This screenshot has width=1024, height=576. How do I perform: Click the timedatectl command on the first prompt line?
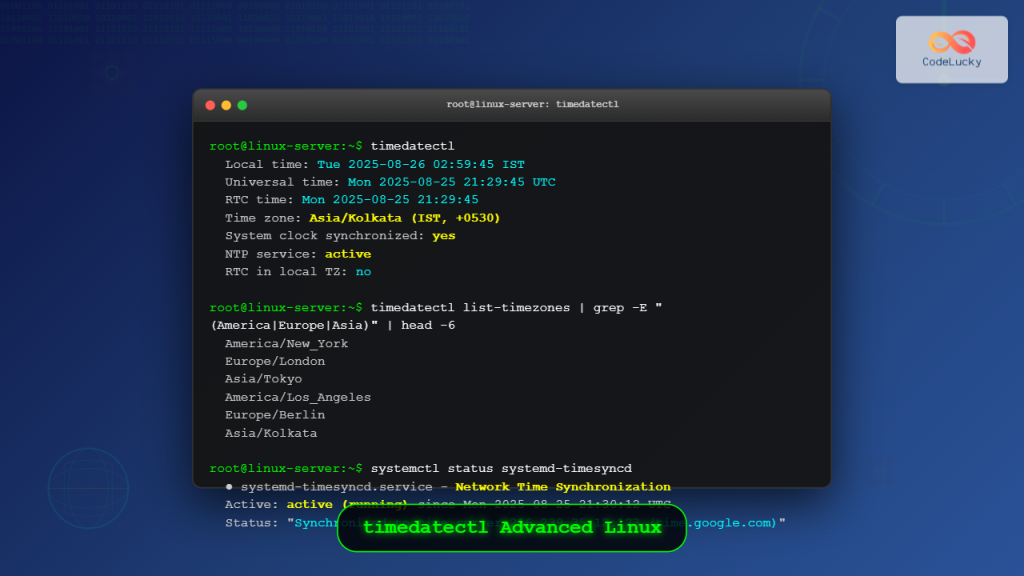point(411,145)
